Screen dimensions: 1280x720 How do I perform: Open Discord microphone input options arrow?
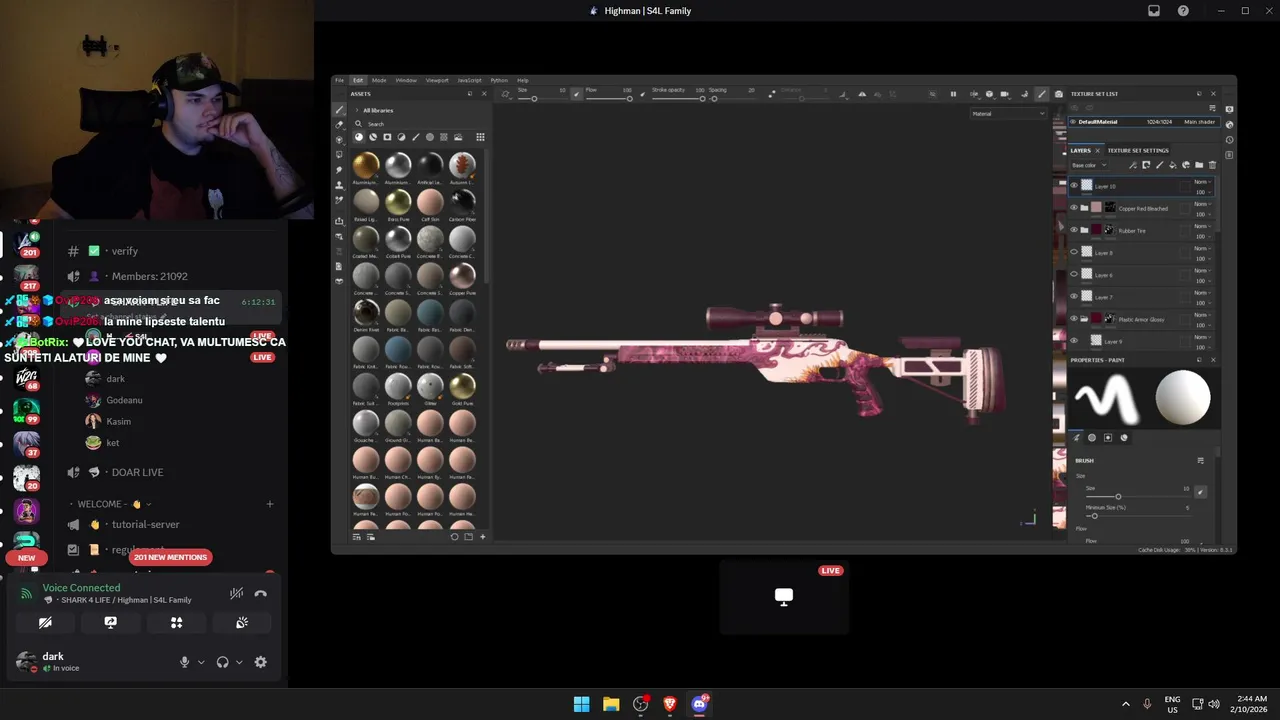click(201, 662)
